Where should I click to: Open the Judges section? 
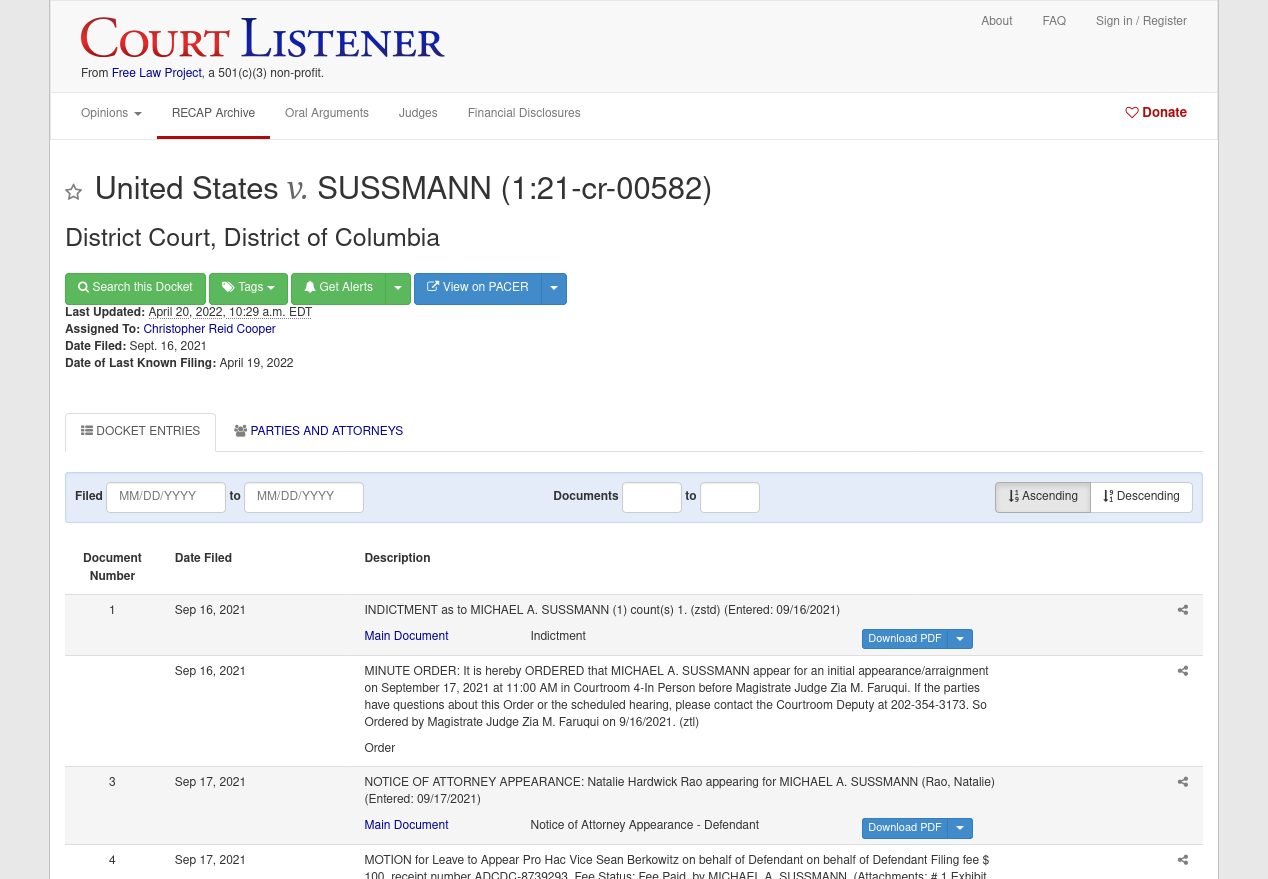click(x=418, y=114)
